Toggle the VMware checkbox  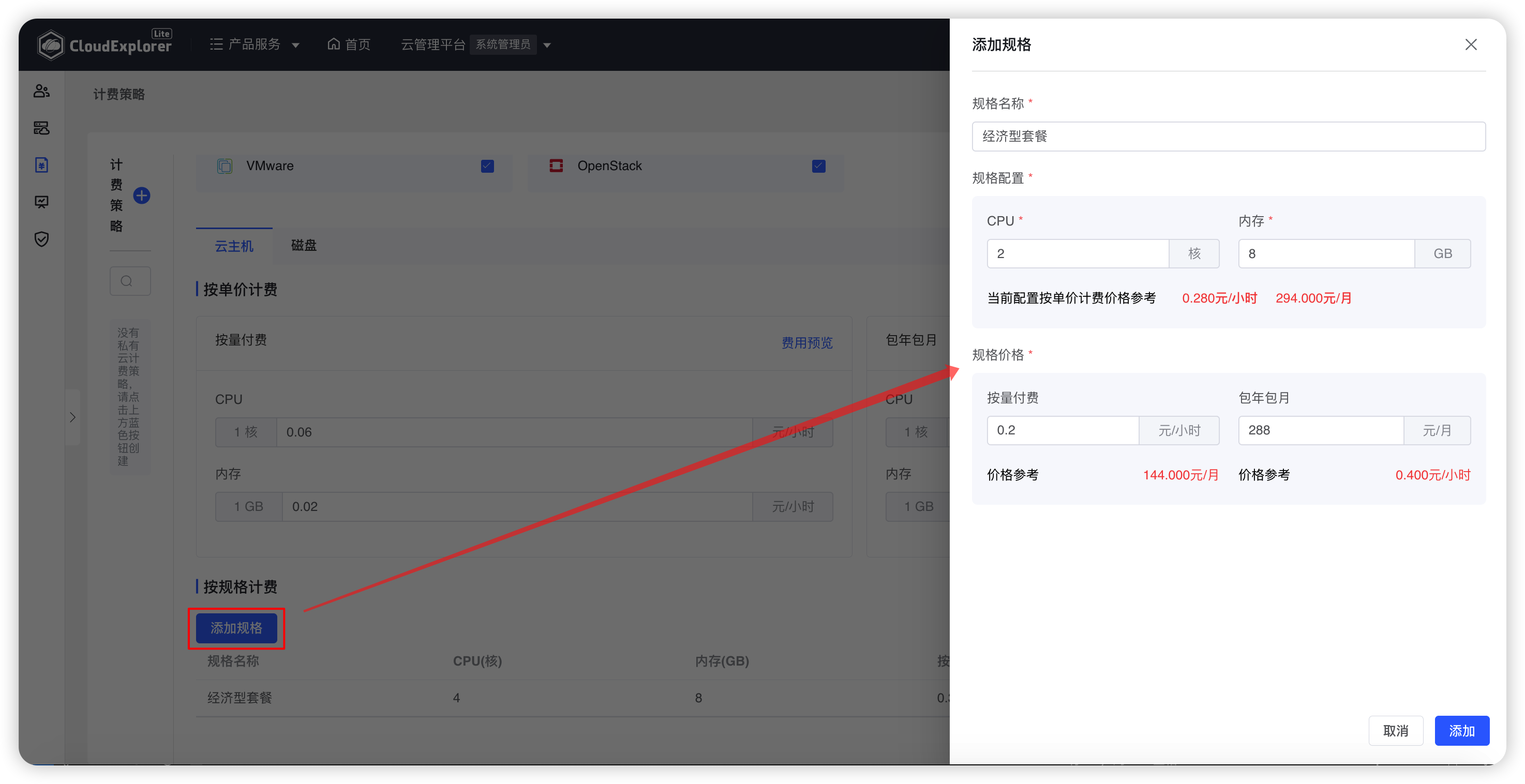coord(487,167)
